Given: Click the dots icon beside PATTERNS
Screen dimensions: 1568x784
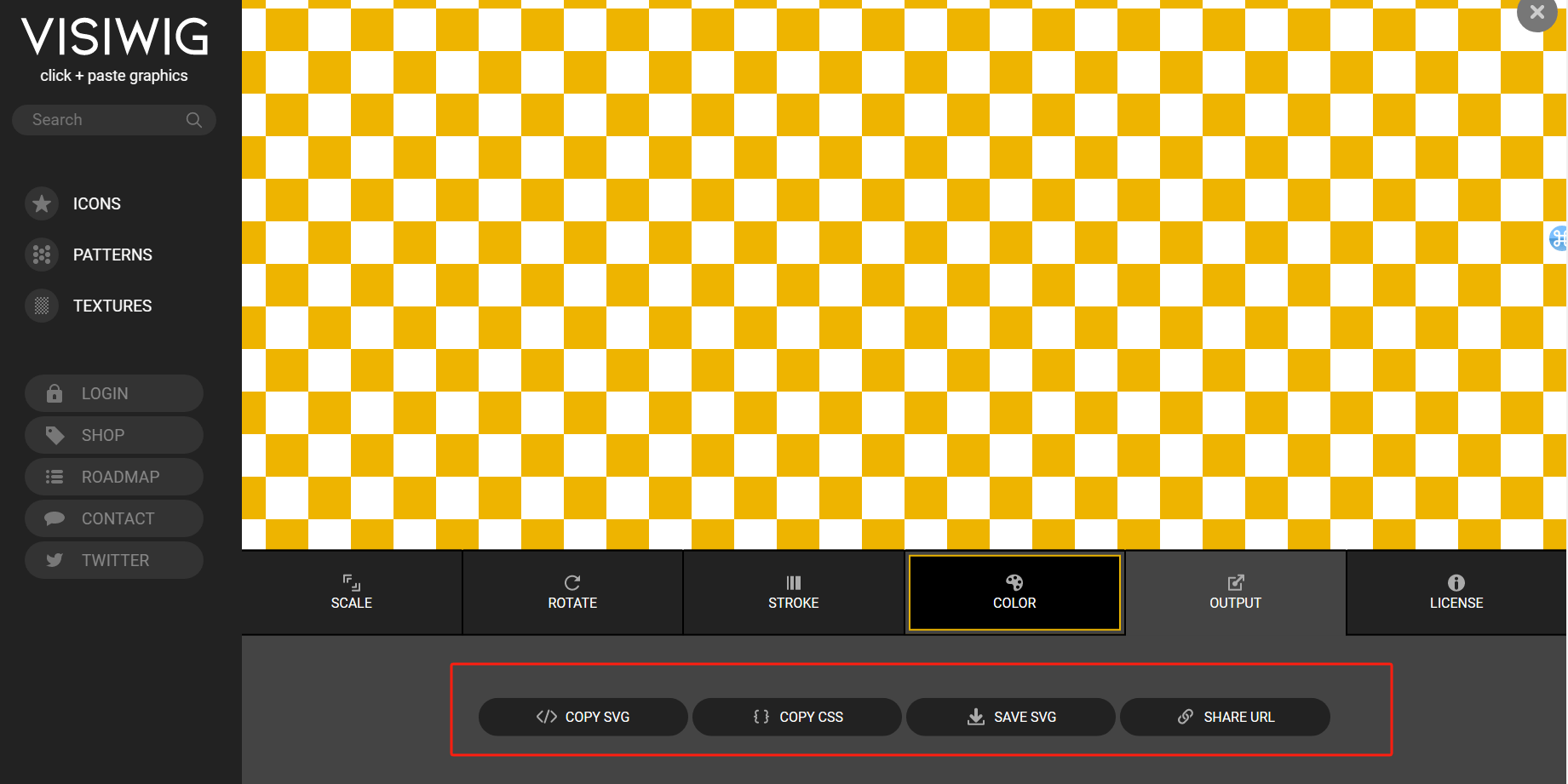Looking at the screenshot, I should 42,255.
